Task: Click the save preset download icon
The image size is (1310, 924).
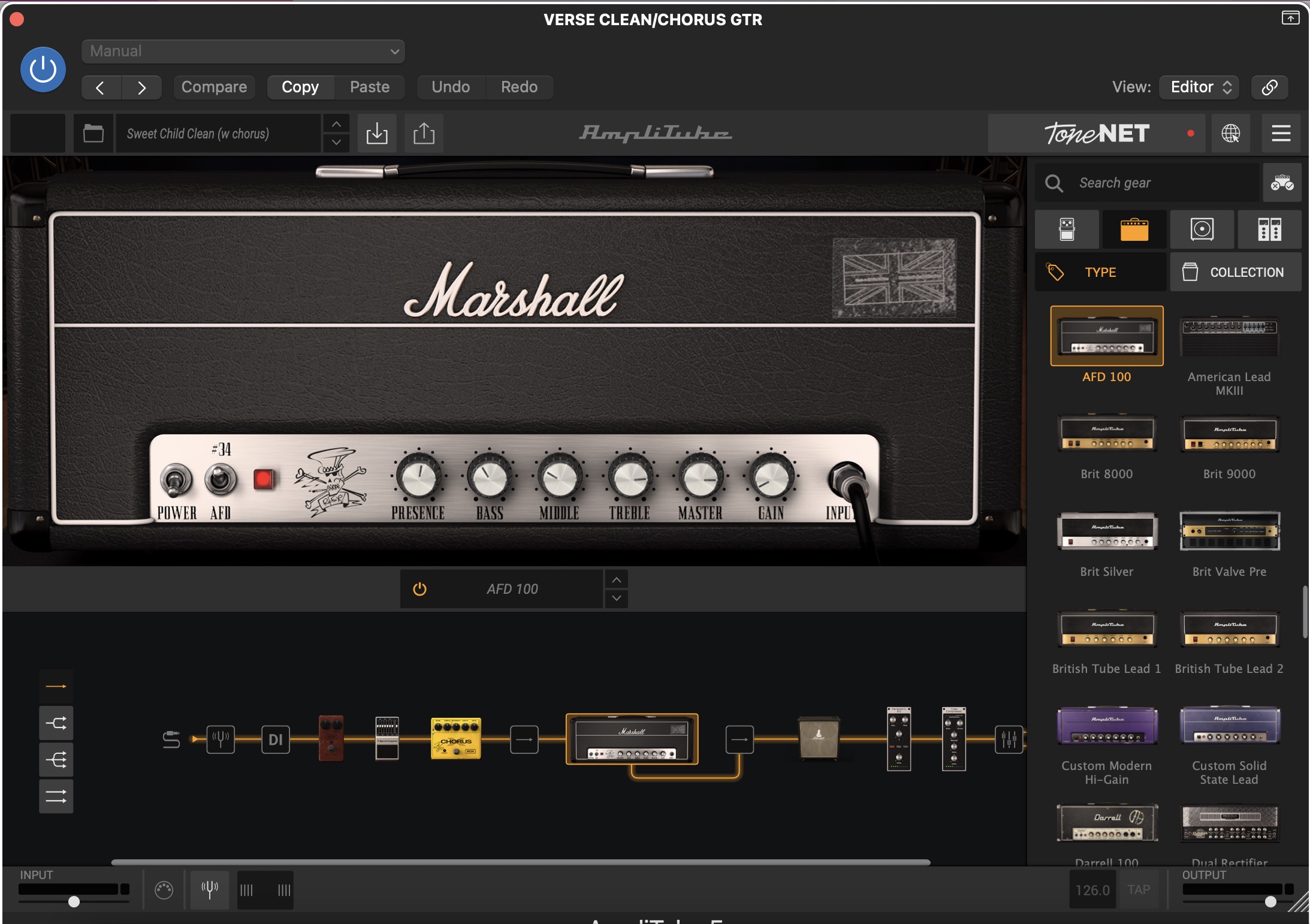Action: point(377,133)
